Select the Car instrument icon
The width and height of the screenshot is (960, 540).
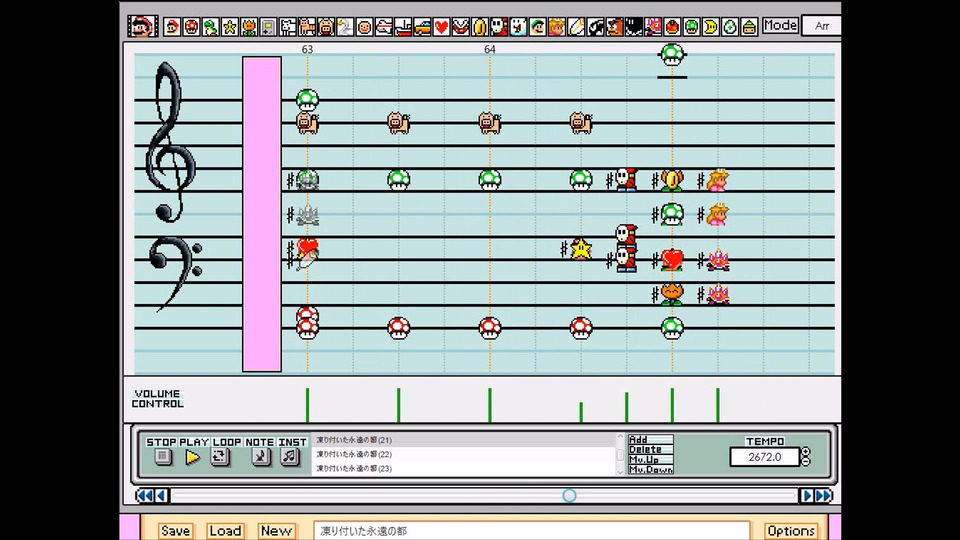422,27
